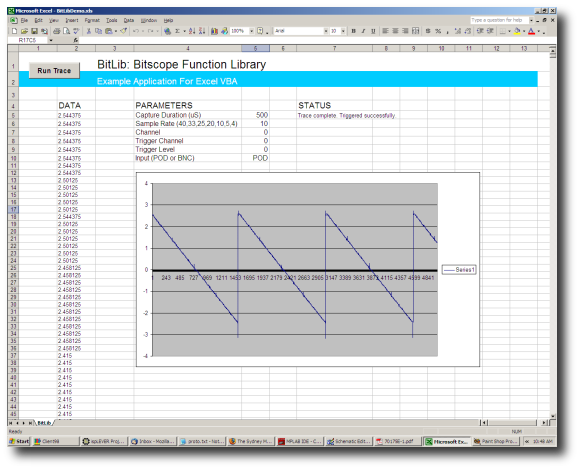Open the paste options dropdown arrow
580x470 pixels.
(116, 31)
